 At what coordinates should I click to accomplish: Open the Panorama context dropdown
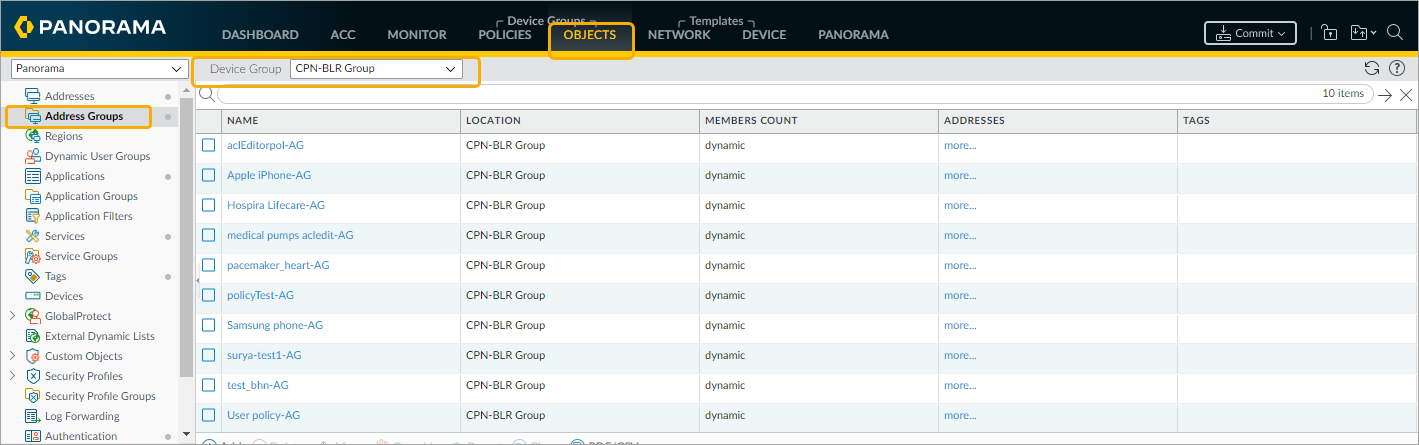[98, 69]
